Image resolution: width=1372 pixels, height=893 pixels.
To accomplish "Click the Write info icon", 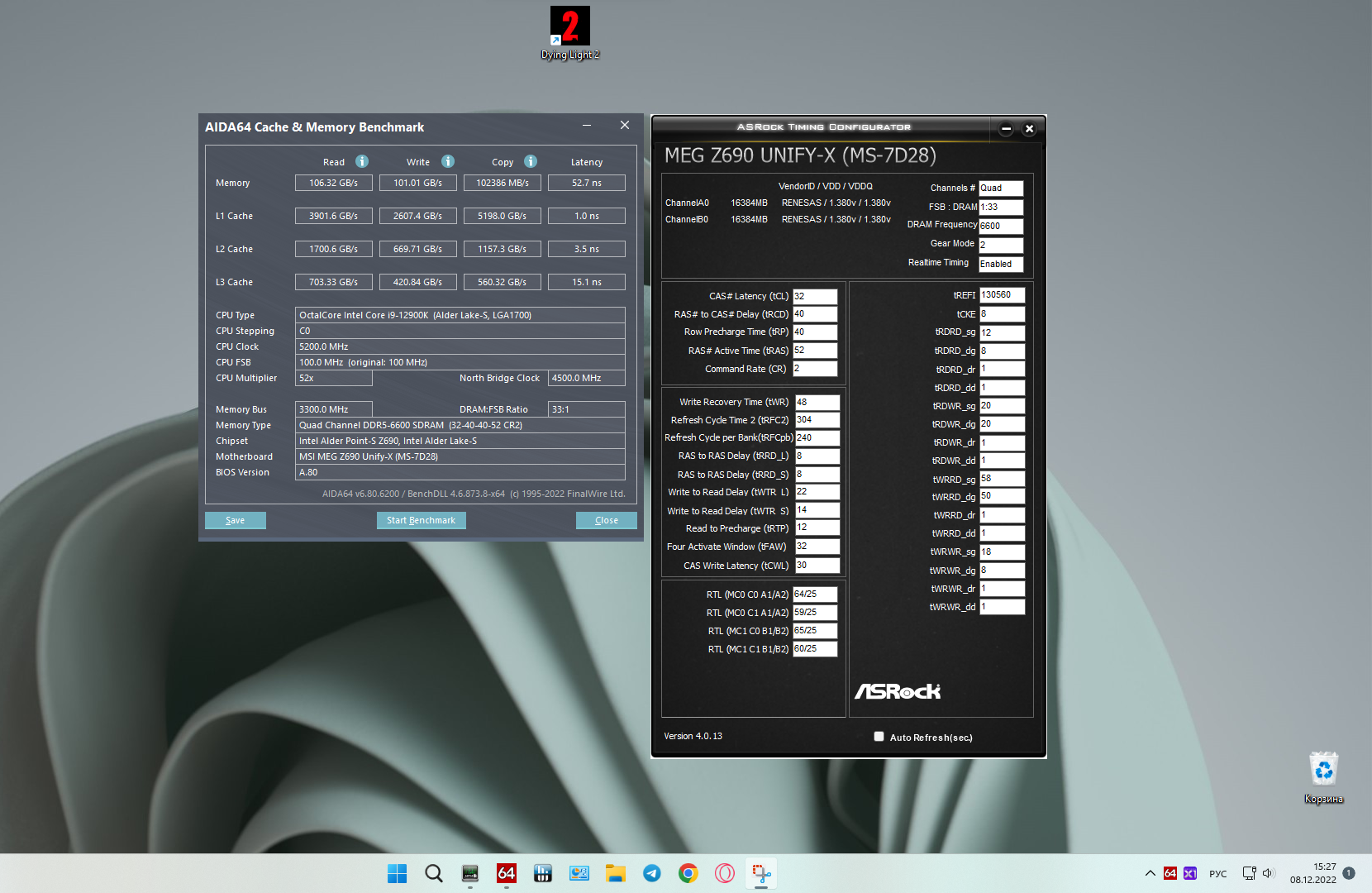I will pos(448,161).
